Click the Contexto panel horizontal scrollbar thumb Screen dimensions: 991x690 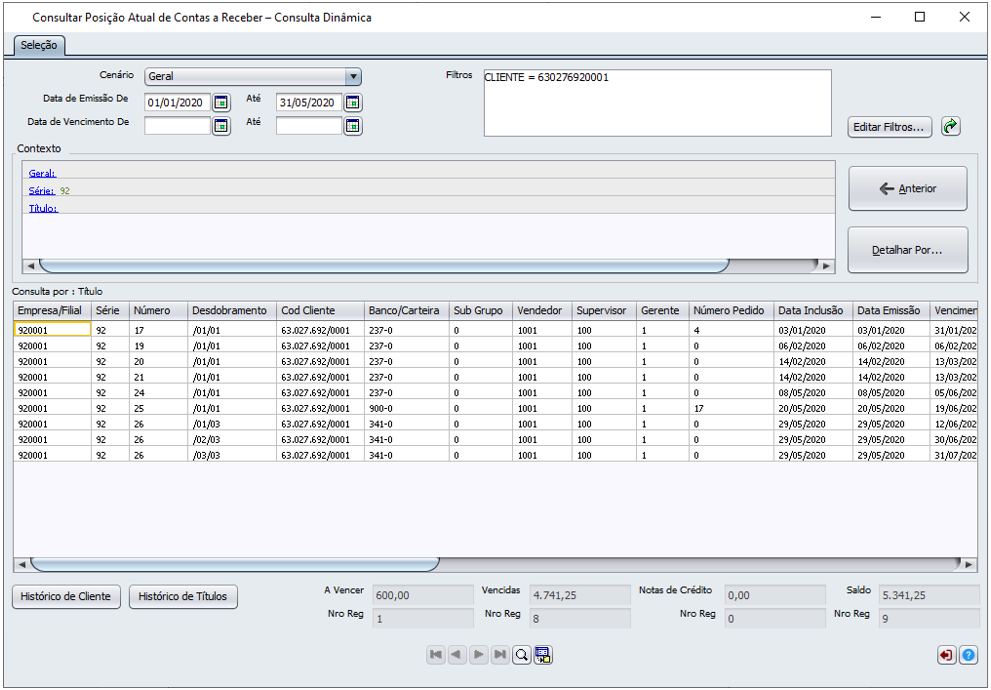click(x=384, y=265)
